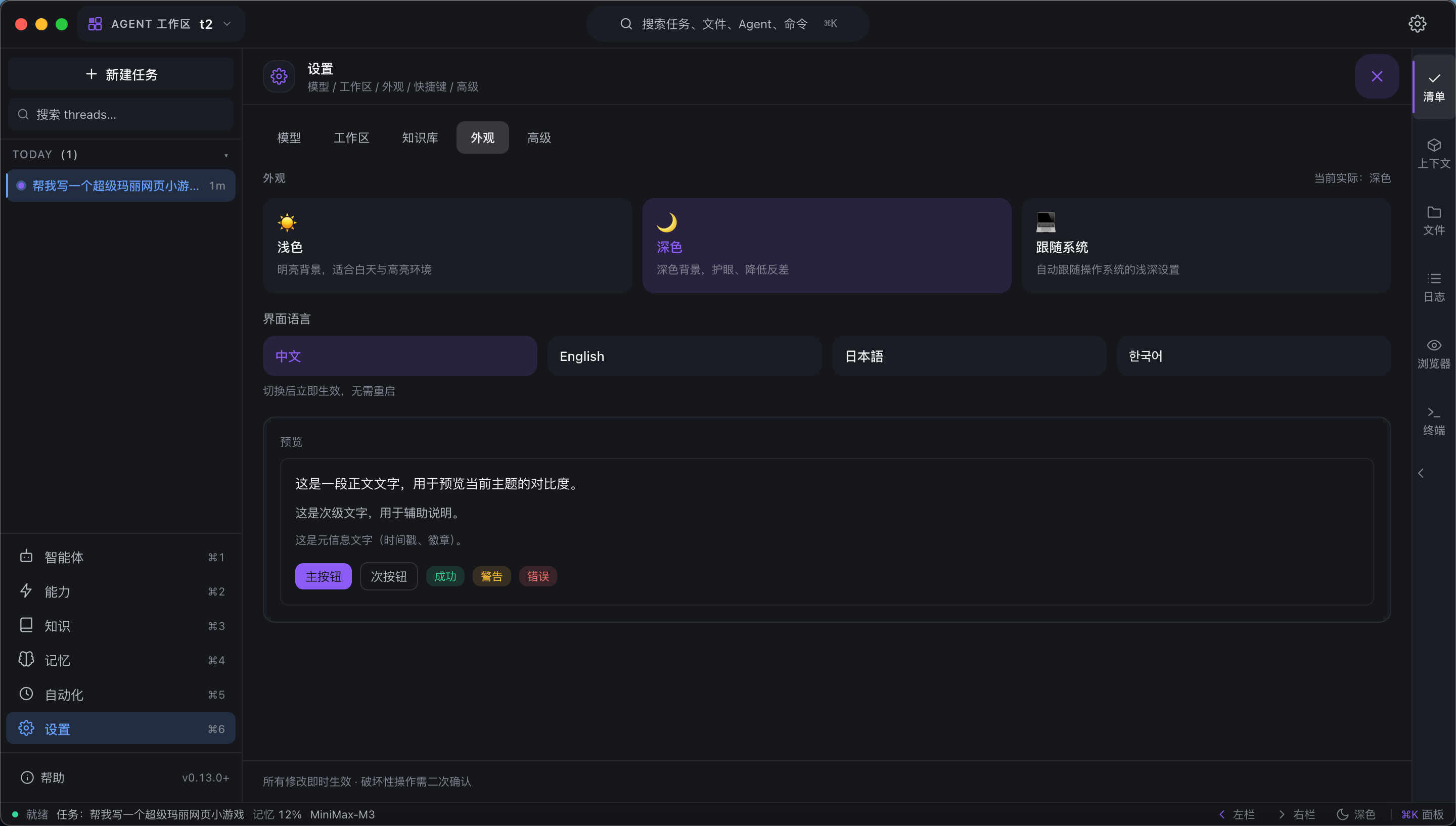Click the 新建任务 new task button
The image size is (1456, 826).
click(121, 74)
